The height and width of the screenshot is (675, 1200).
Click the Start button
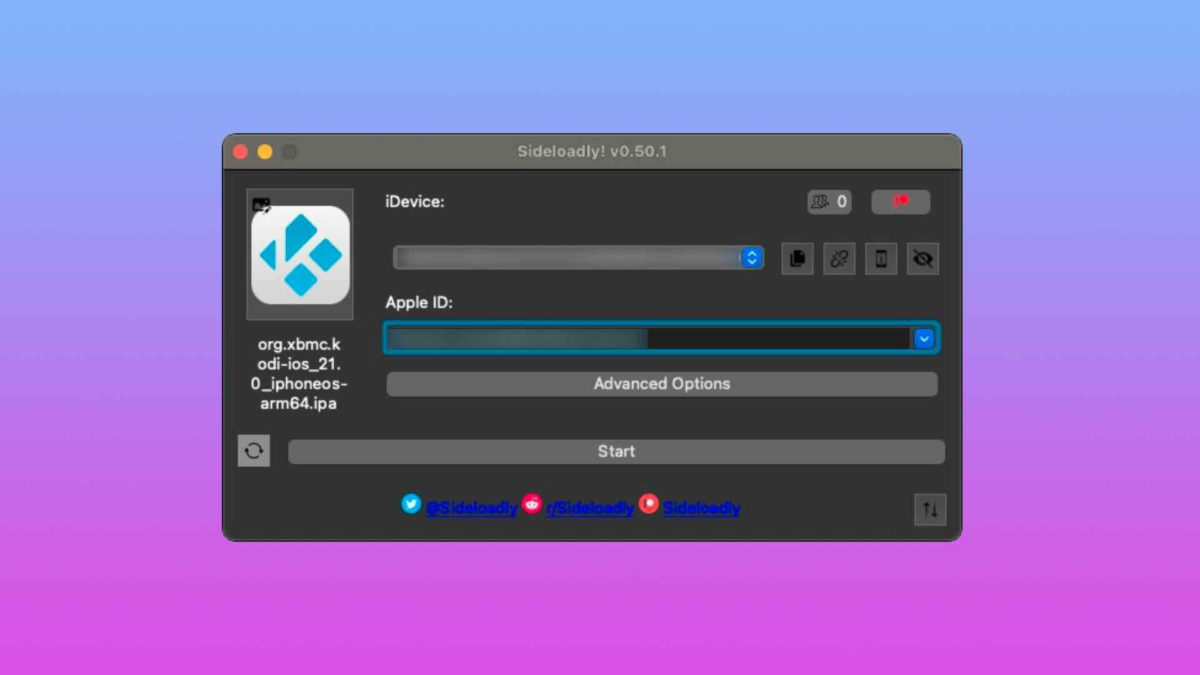(x=616, y=452)
